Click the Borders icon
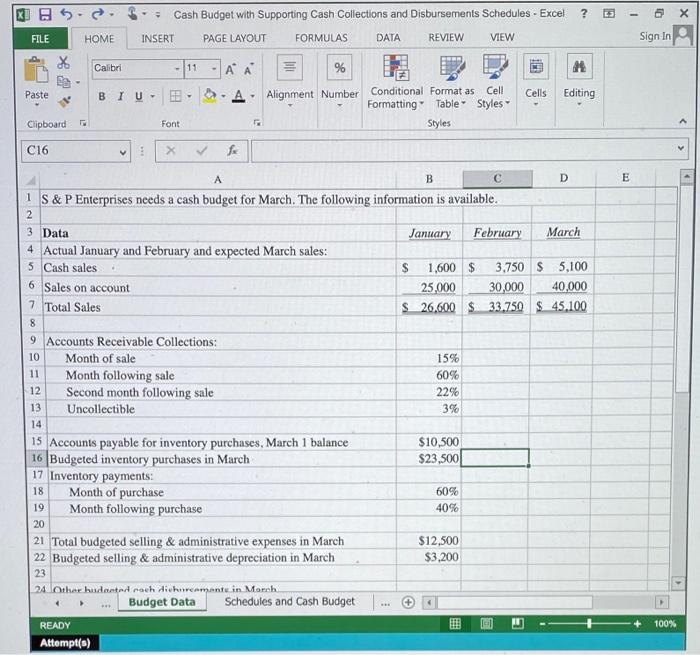Viewport: 700px width, 655px height. click(175, 96)
